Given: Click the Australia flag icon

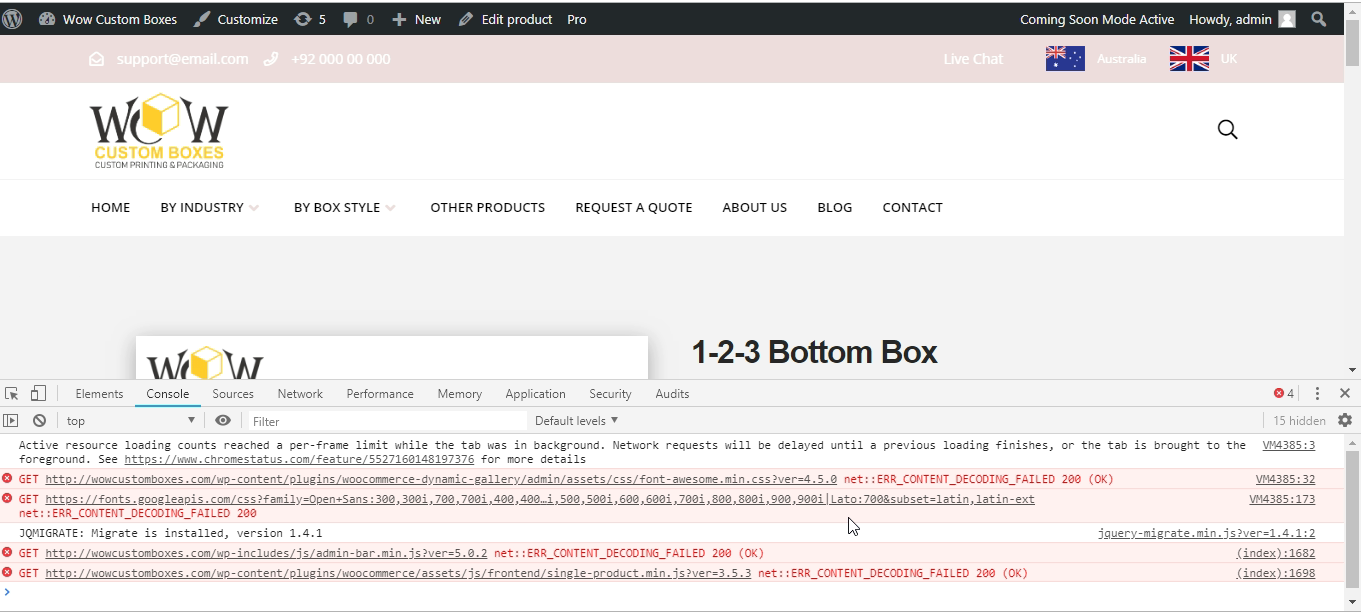Looking at the screenshot, I should (x=1065, y=59).
